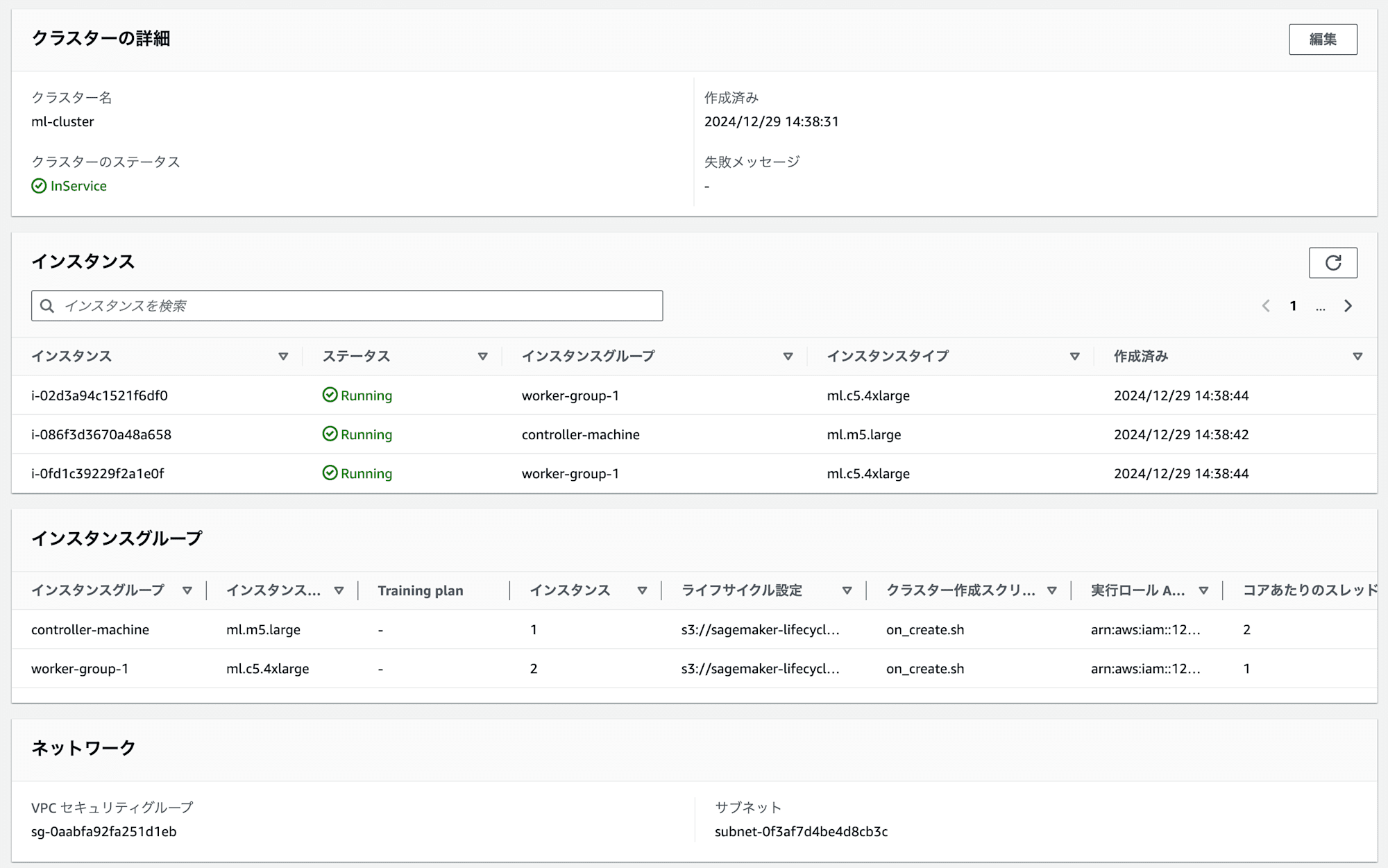Refresh the instances list
This screenshot has height=868, width=1388.
point(1332,263)
